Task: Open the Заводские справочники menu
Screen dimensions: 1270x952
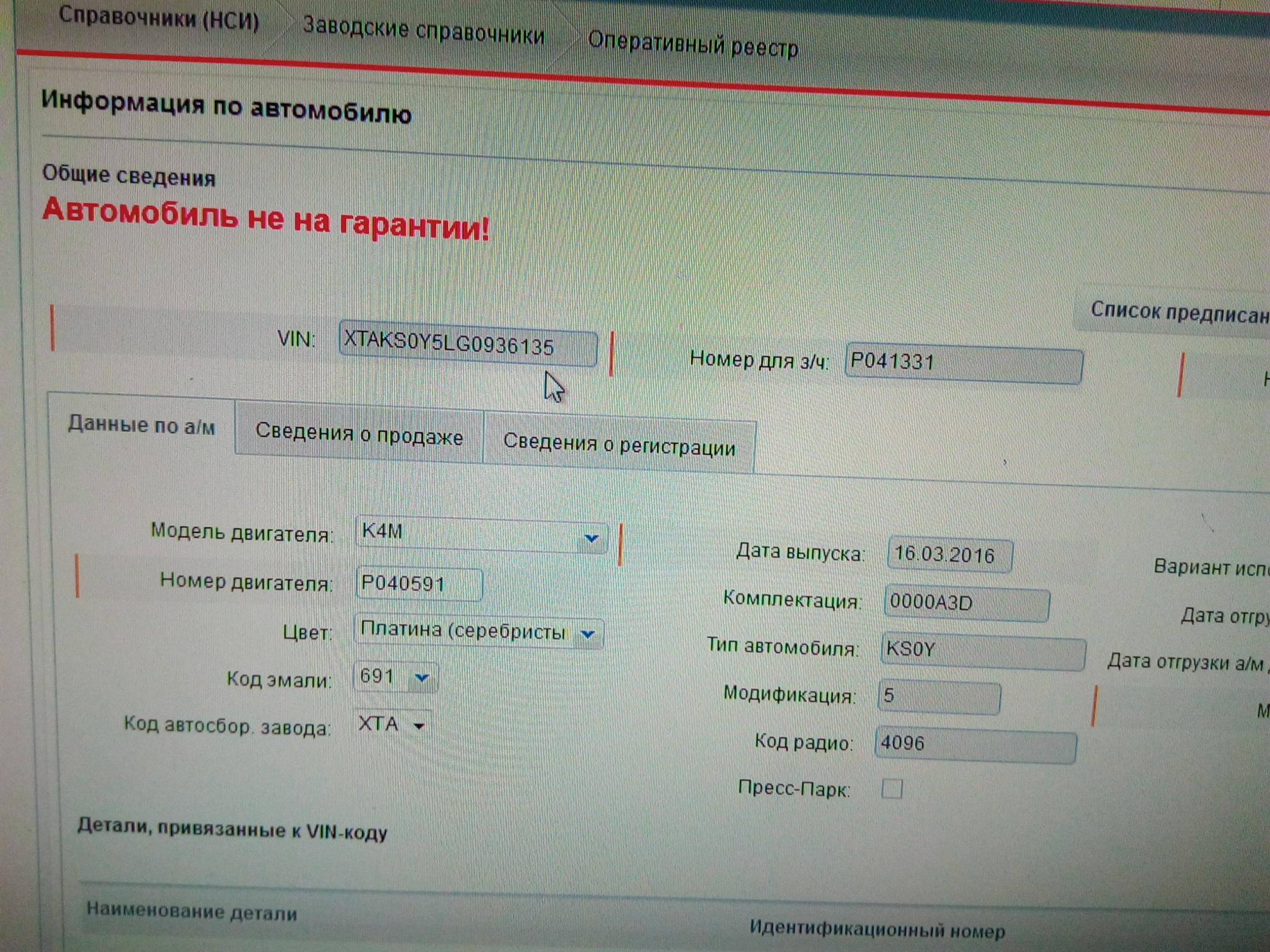Action: click(x=424, y=32)
